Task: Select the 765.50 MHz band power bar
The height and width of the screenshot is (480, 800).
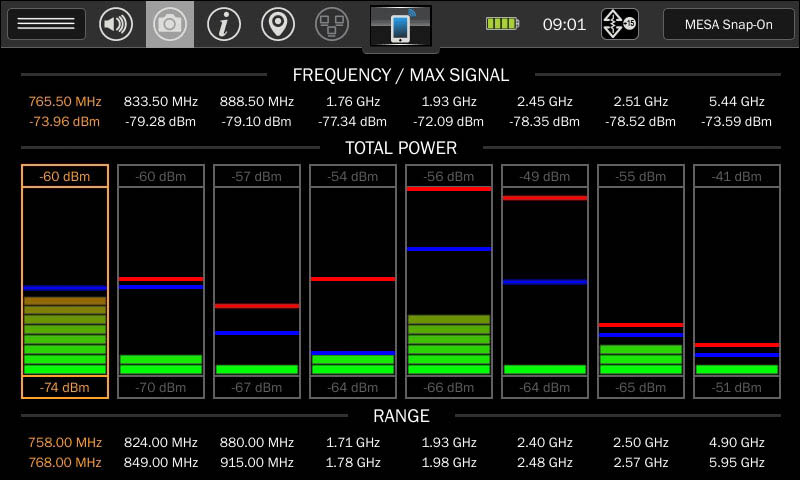Action: pyautogui.click(x=65, y=282)
